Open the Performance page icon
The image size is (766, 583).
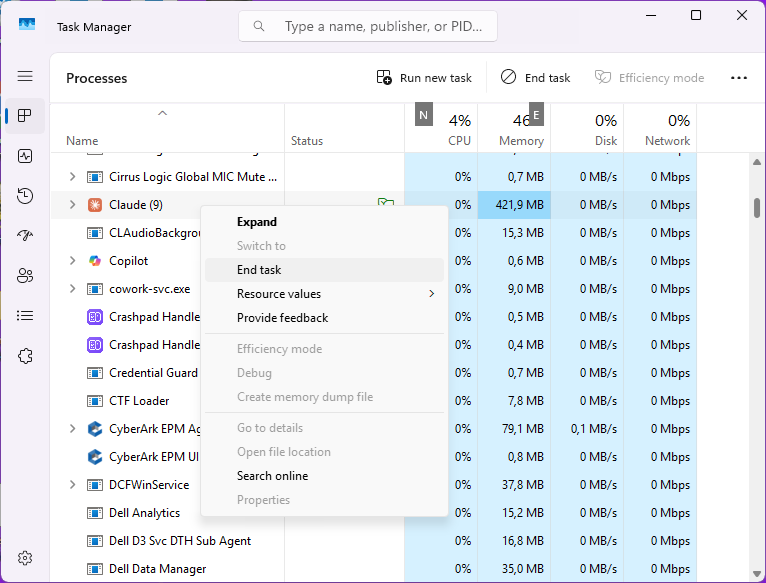tap(25, 156)
